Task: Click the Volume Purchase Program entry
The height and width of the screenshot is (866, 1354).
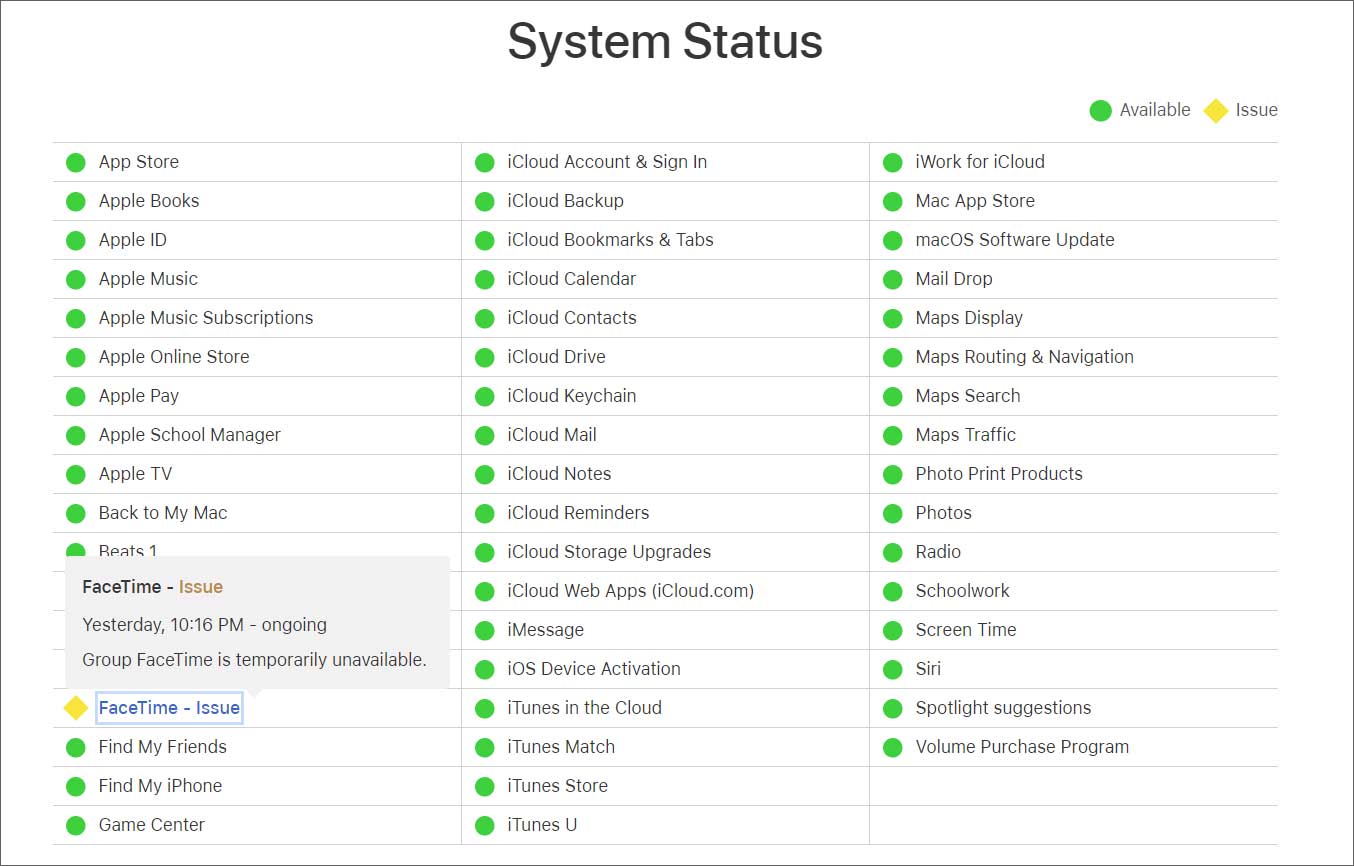Action: [1022, 746]
